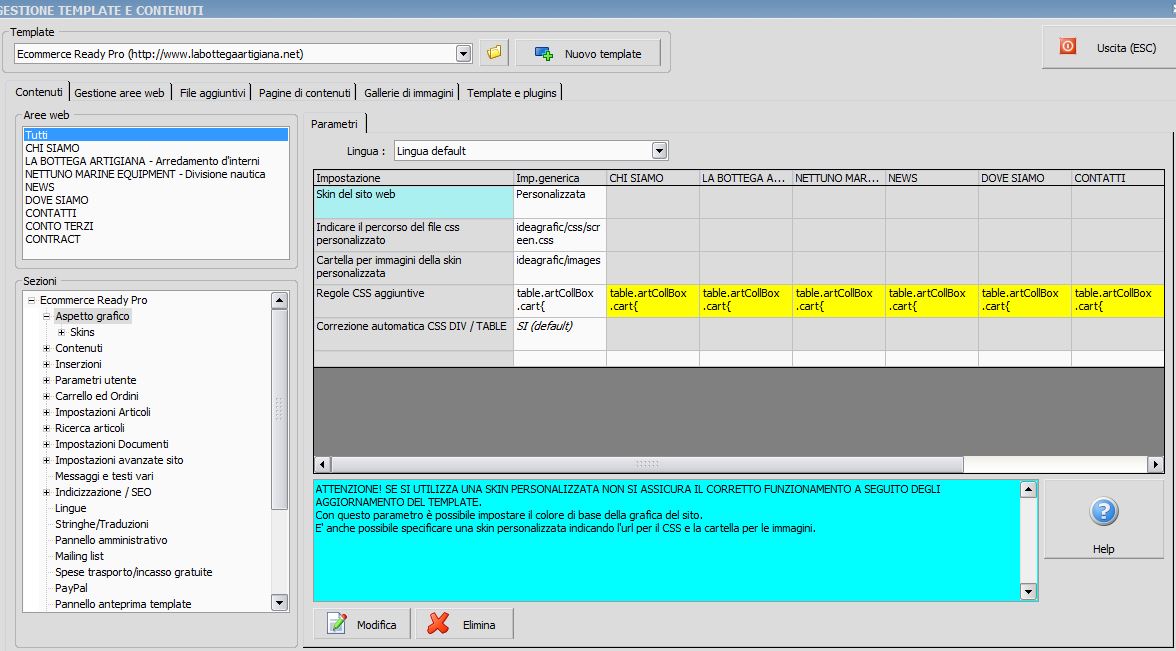Expand the Indicizzazione / SEO node
This screenshot has width=1176, height=651.
(x=46, y=492)
